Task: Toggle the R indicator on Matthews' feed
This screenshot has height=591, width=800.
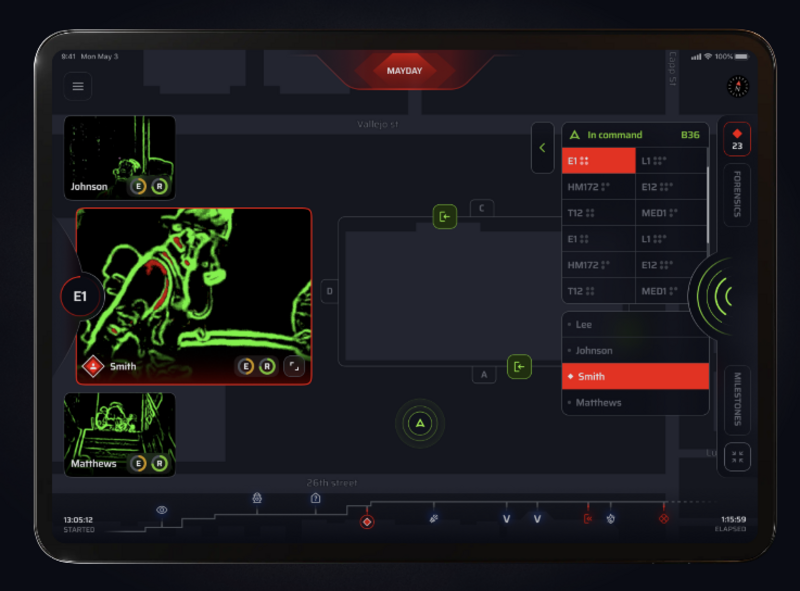Action: (x=159, y=463)
